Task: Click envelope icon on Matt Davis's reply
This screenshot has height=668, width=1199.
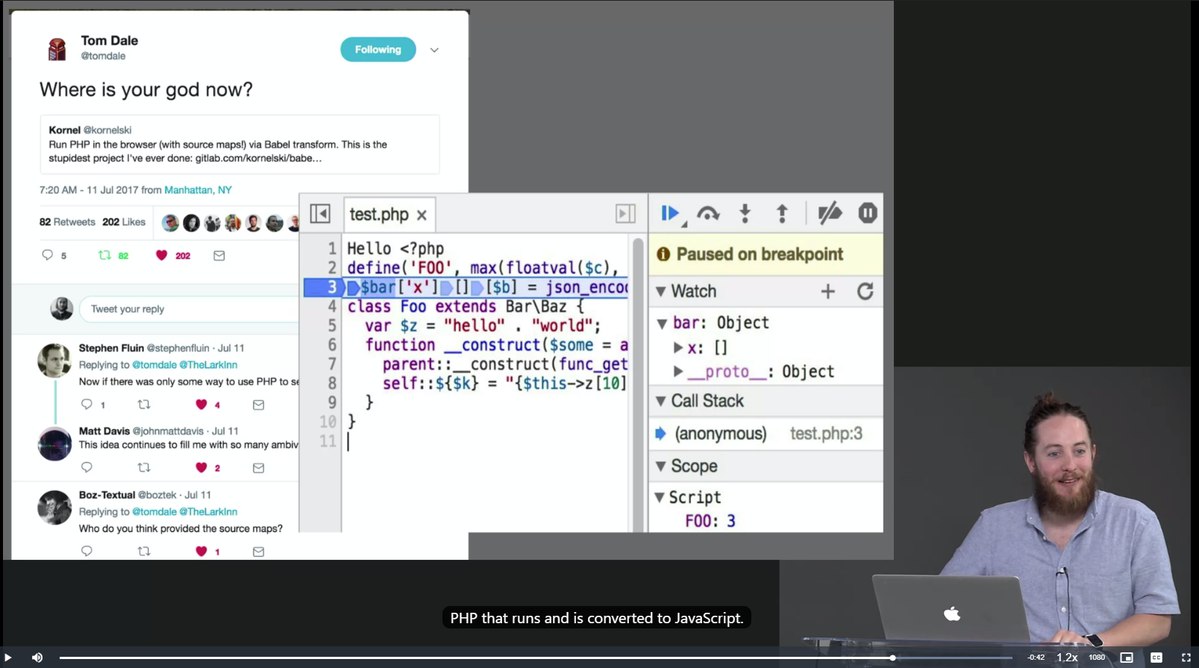Action: pyautogui.click(x=258, y=468)
